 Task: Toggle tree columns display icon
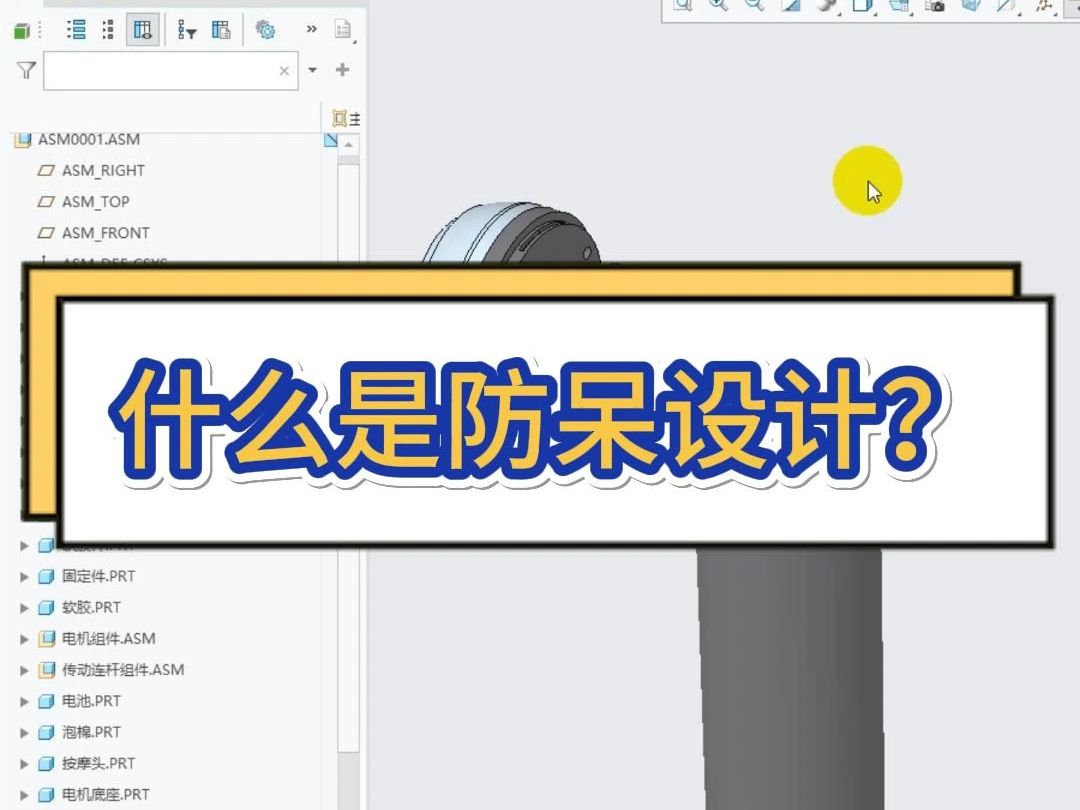pos(143,30)
